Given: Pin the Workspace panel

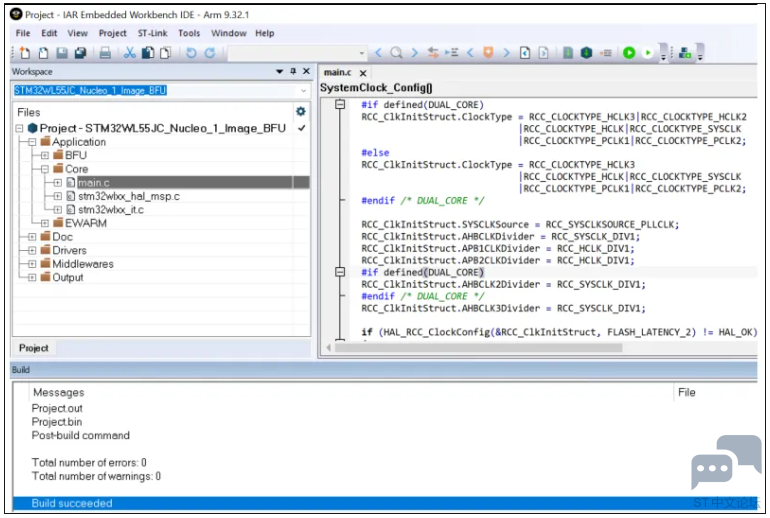Looking at the screenshot, I should click(x=293, y=71).
